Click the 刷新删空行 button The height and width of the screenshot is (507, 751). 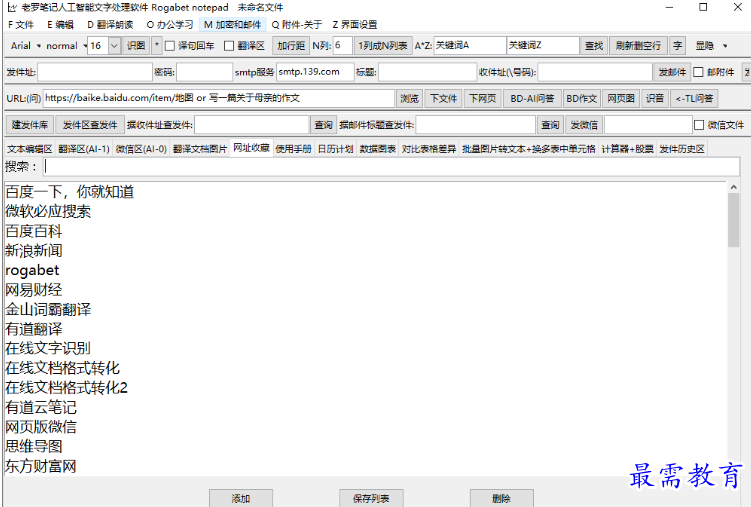pyautogui.click(x=638, y=46)
